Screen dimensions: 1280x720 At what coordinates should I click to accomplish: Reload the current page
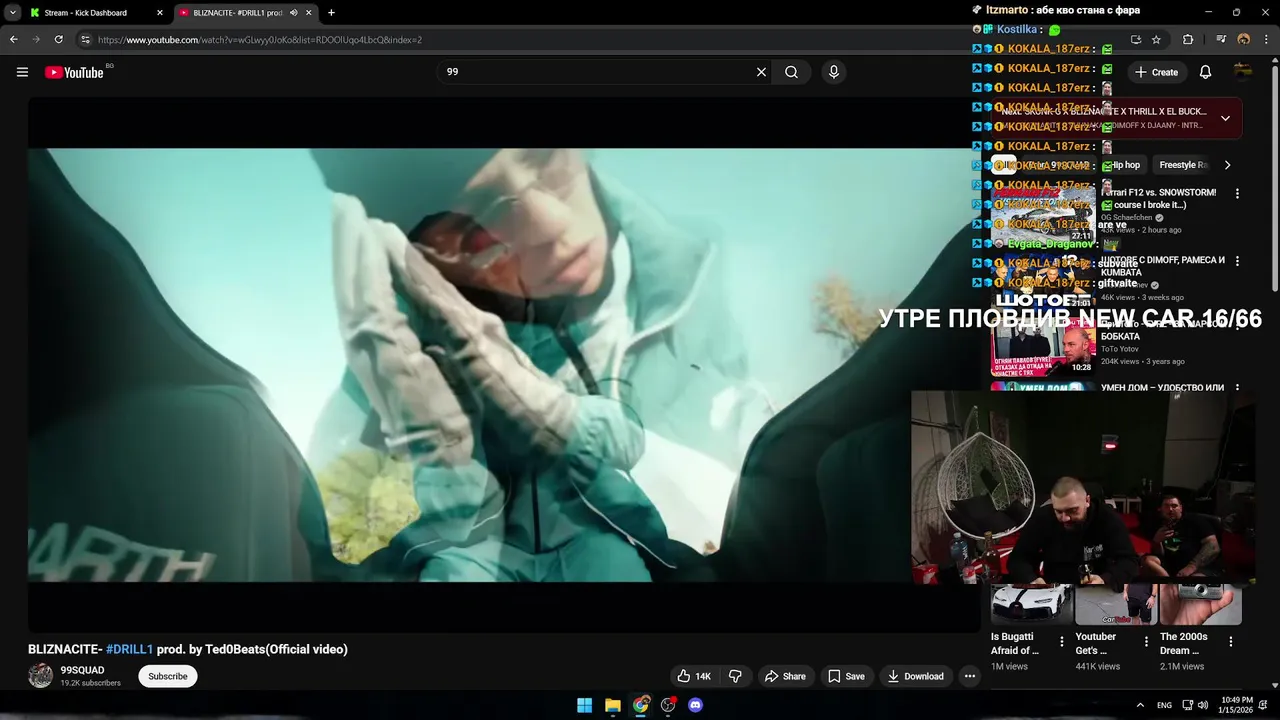[x=58, y=40]
